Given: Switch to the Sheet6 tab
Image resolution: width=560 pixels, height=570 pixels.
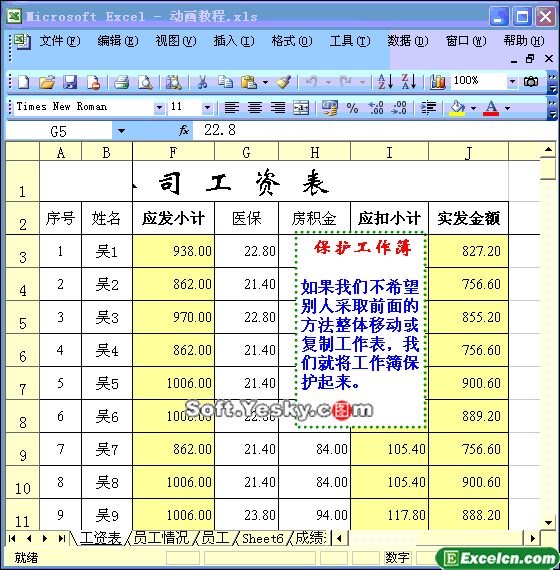Looking at the screenshot, I should 262,538.
